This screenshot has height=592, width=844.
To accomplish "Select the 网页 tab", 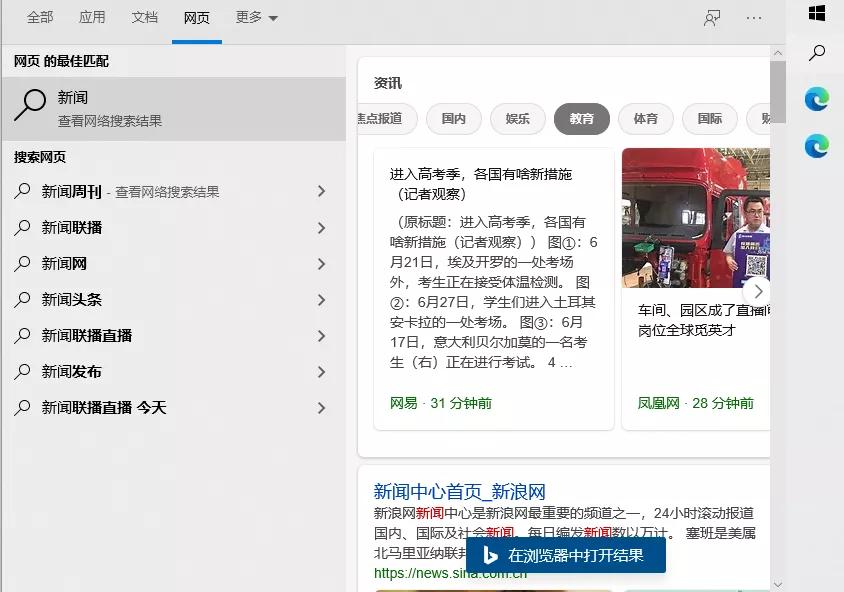I will [196, 18].
